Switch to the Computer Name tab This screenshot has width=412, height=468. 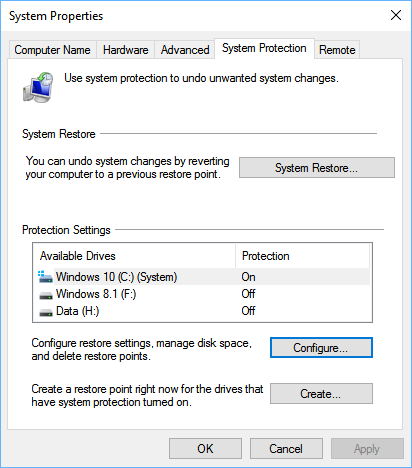(52, 50)
